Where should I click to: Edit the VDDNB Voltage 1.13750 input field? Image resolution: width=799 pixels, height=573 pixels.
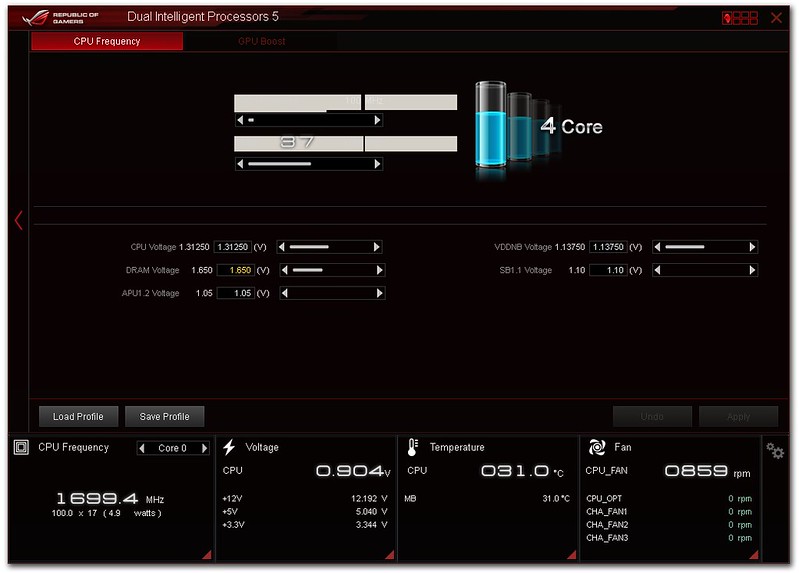pos(608,247)
